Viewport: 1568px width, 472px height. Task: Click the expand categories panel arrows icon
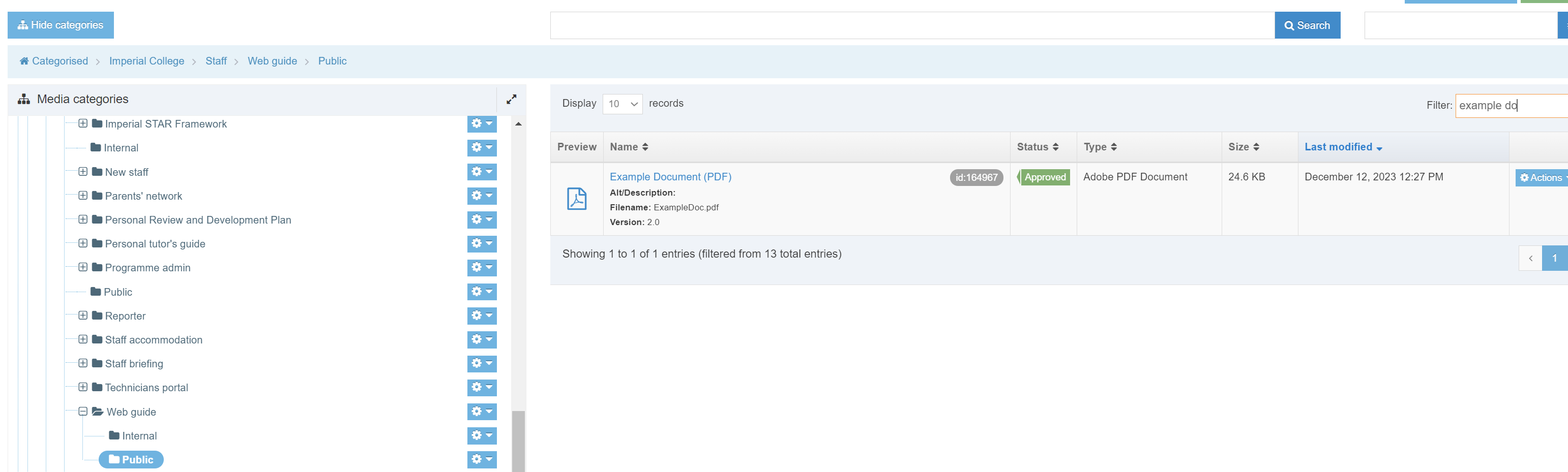511,99
